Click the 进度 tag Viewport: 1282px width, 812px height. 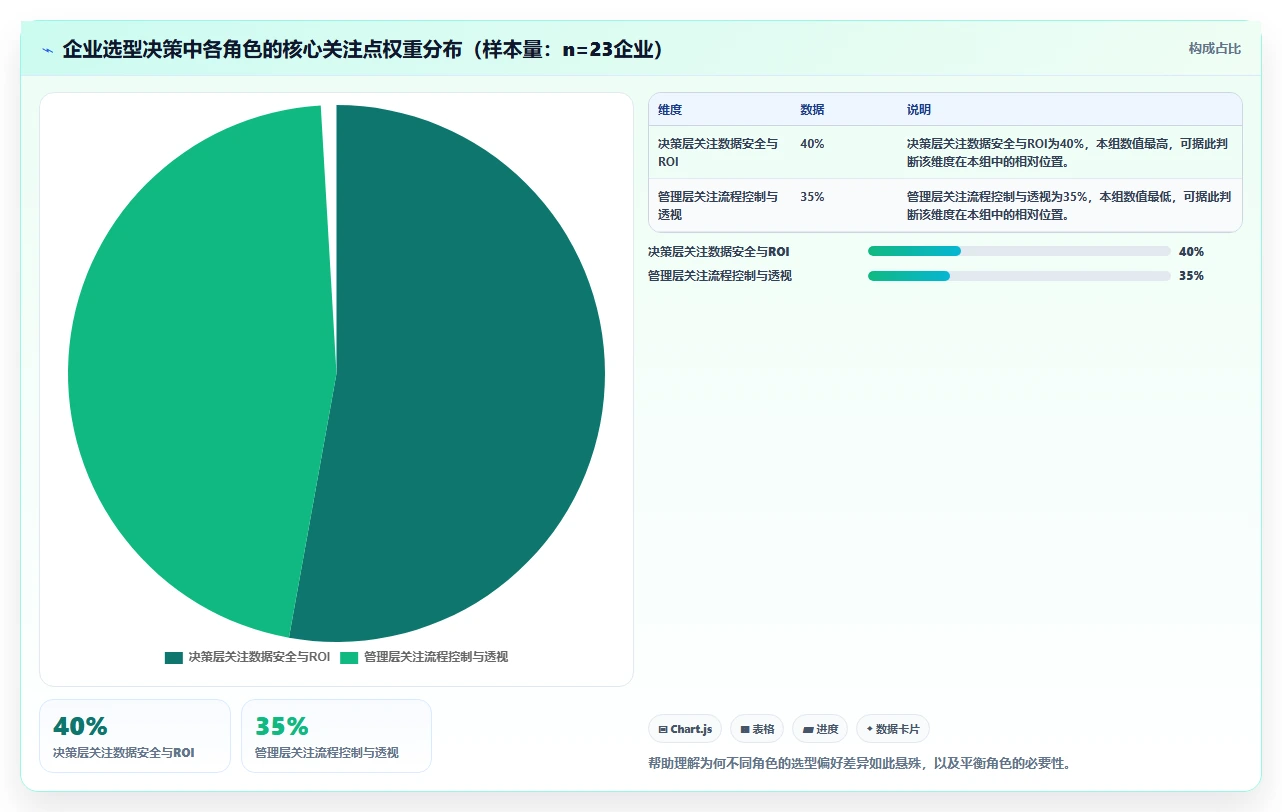(x=820, y=729)
